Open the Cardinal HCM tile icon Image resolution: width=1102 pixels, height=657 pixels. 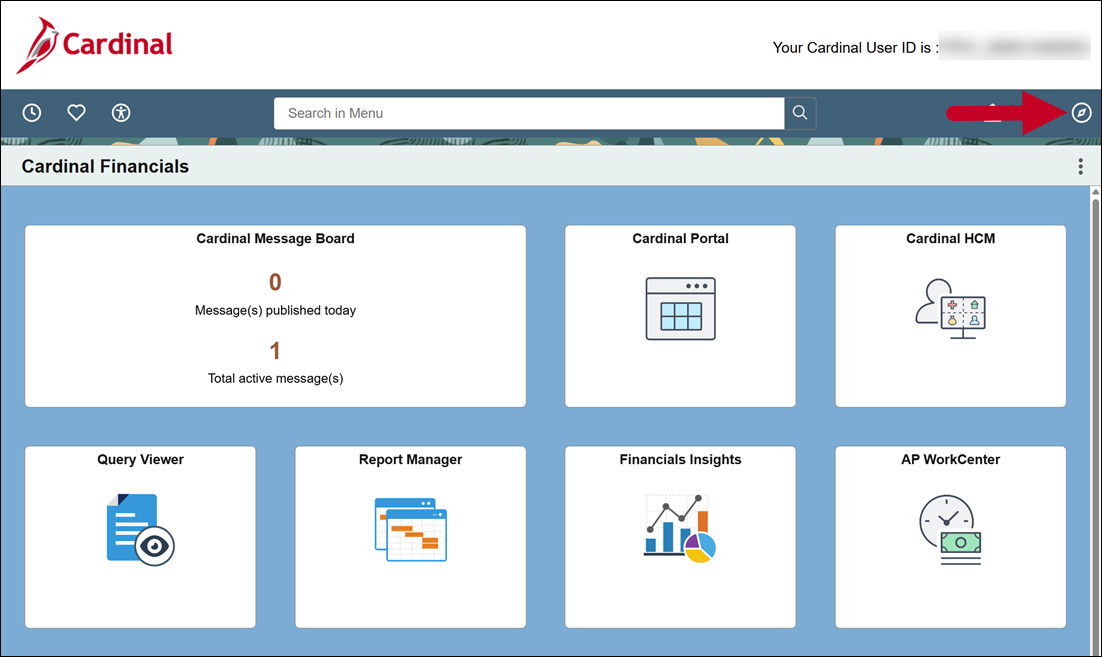(x=950, y=308)
